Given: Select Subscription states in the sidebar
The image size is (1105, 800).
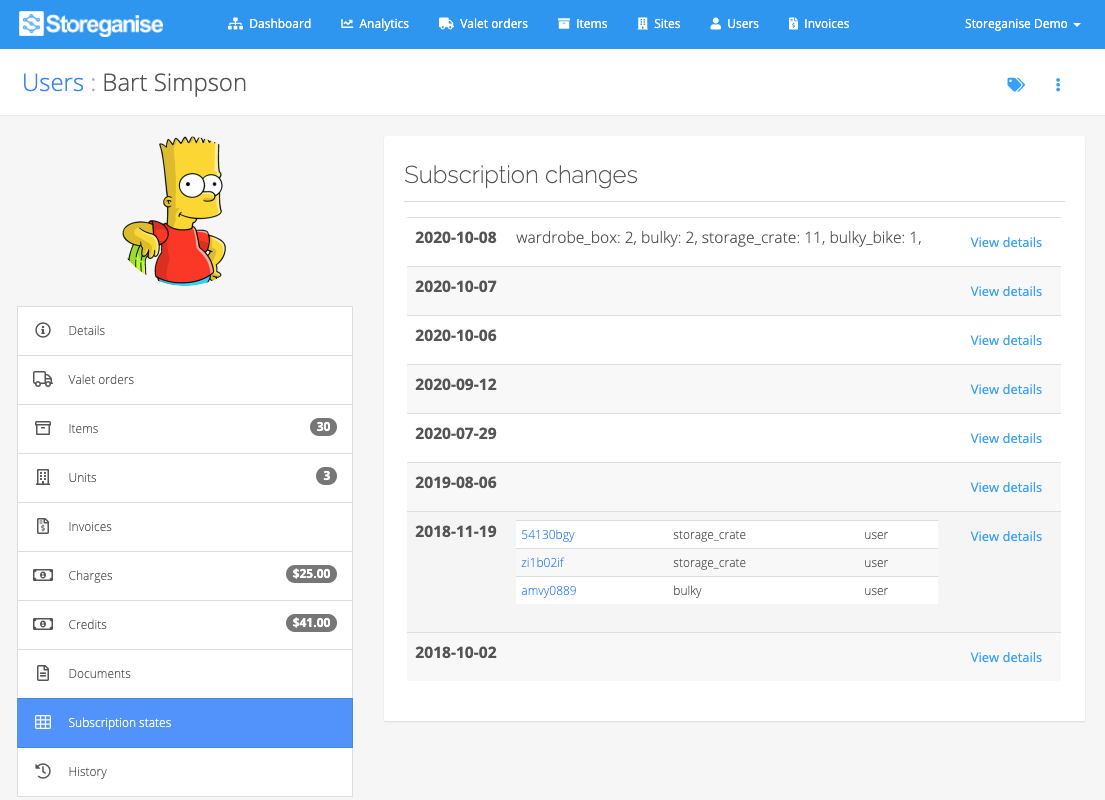Looking at the screenshot, I should point(185,722).
